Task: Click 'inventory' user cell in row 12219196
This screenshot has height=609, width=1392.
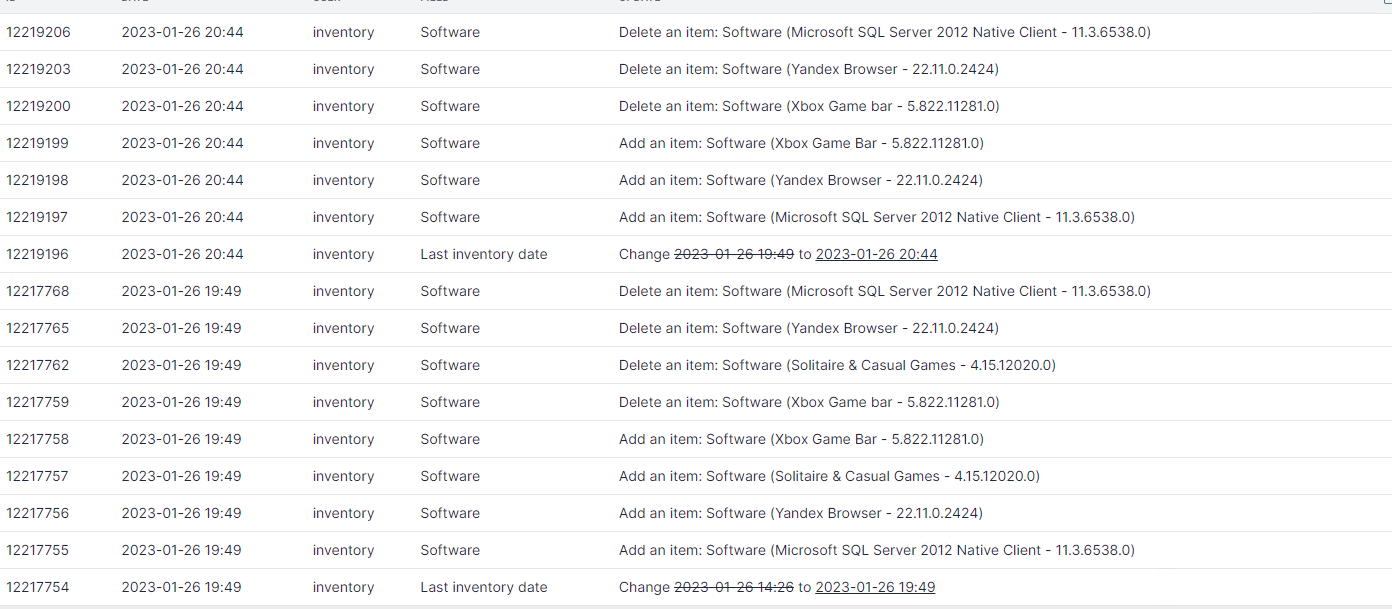Action: (x=343, y=254)
